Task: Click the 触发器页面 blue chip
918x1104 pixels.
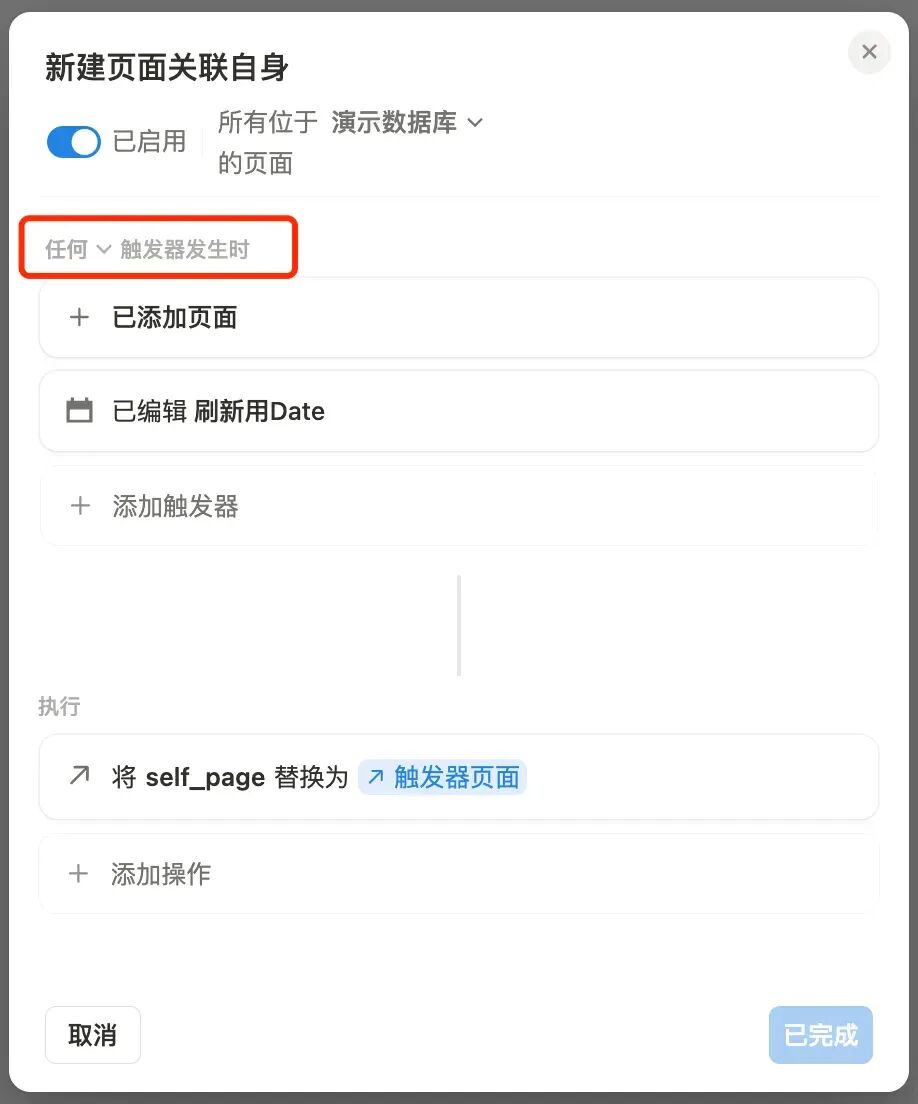Action: [x=443, y=777]
